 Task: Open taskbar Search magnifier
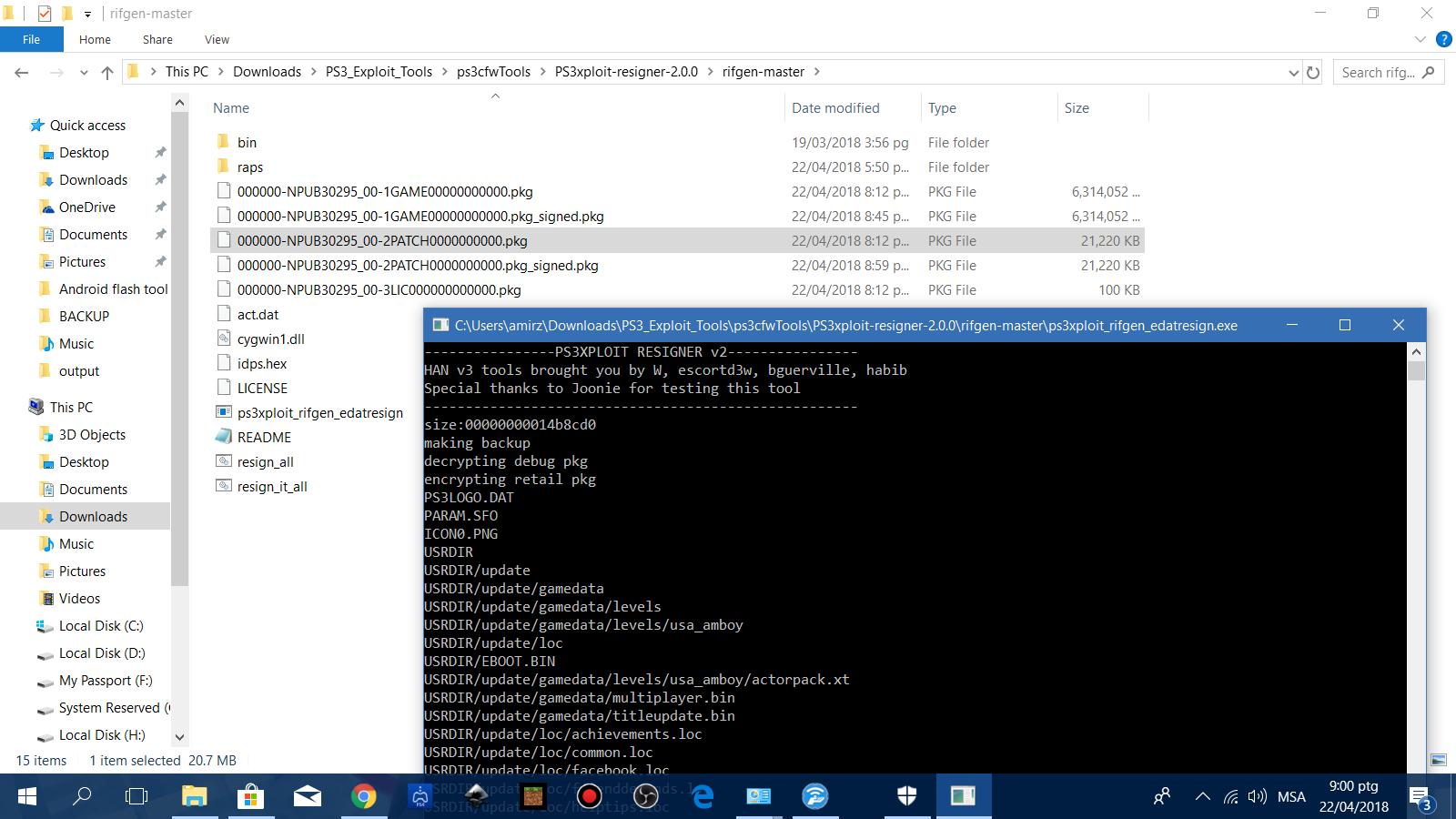coord(82,796)
